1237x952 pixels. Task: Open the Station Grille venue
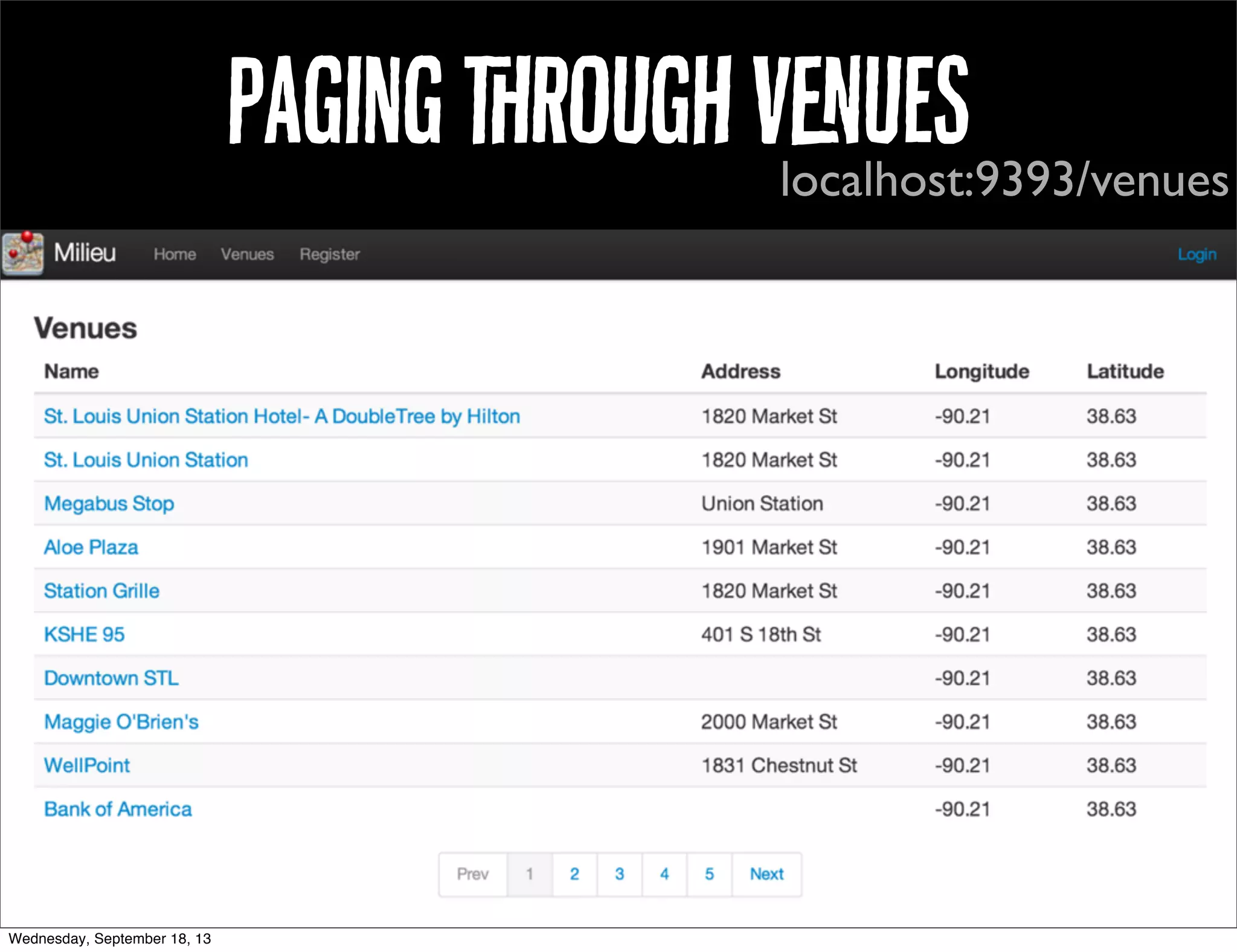[x=102, y=591]
